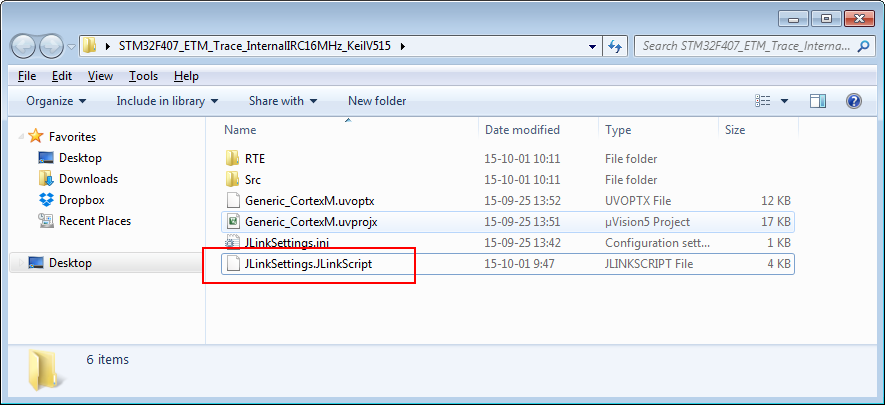Click the 12 KB size cell

pyautogui.click(x=776, y=201)
